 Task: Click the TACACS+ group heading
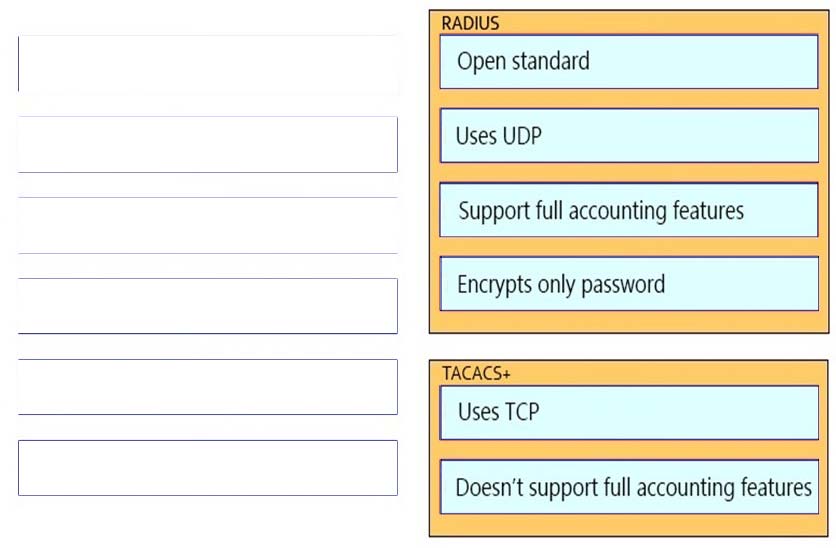pyautogui.click(x=476, y=373)
